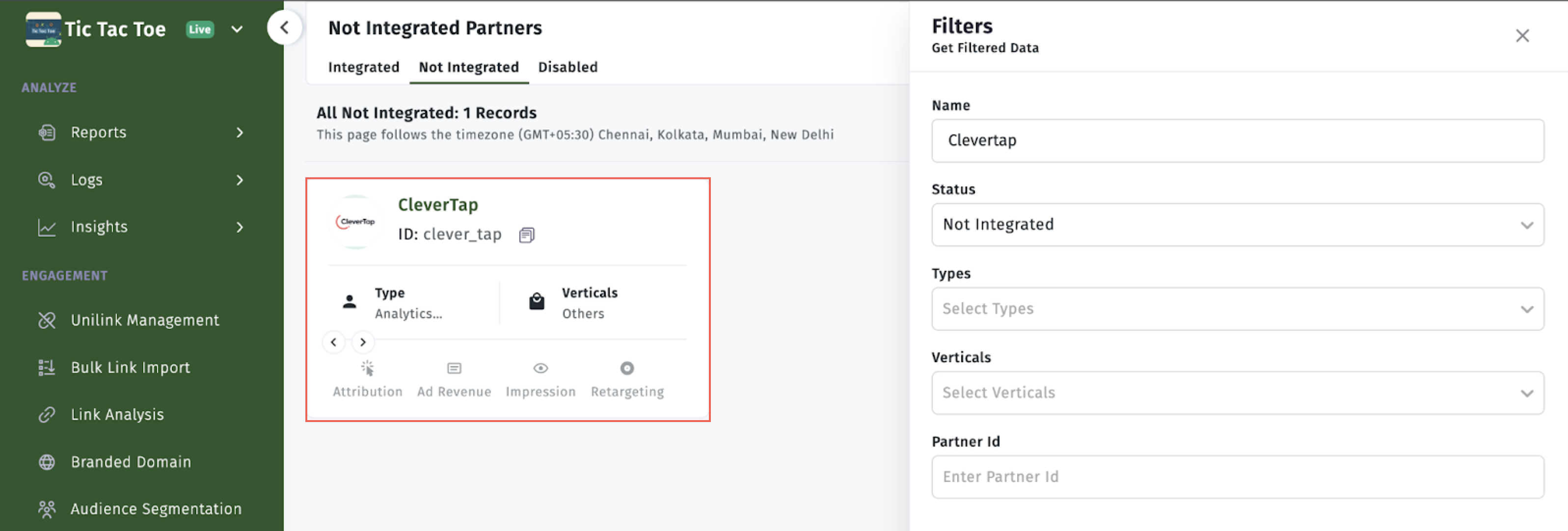Click the Audience Segmentation people icon
Viewport: 1568px width, 531px height.
pyautogui.click(x=47, y=509)
